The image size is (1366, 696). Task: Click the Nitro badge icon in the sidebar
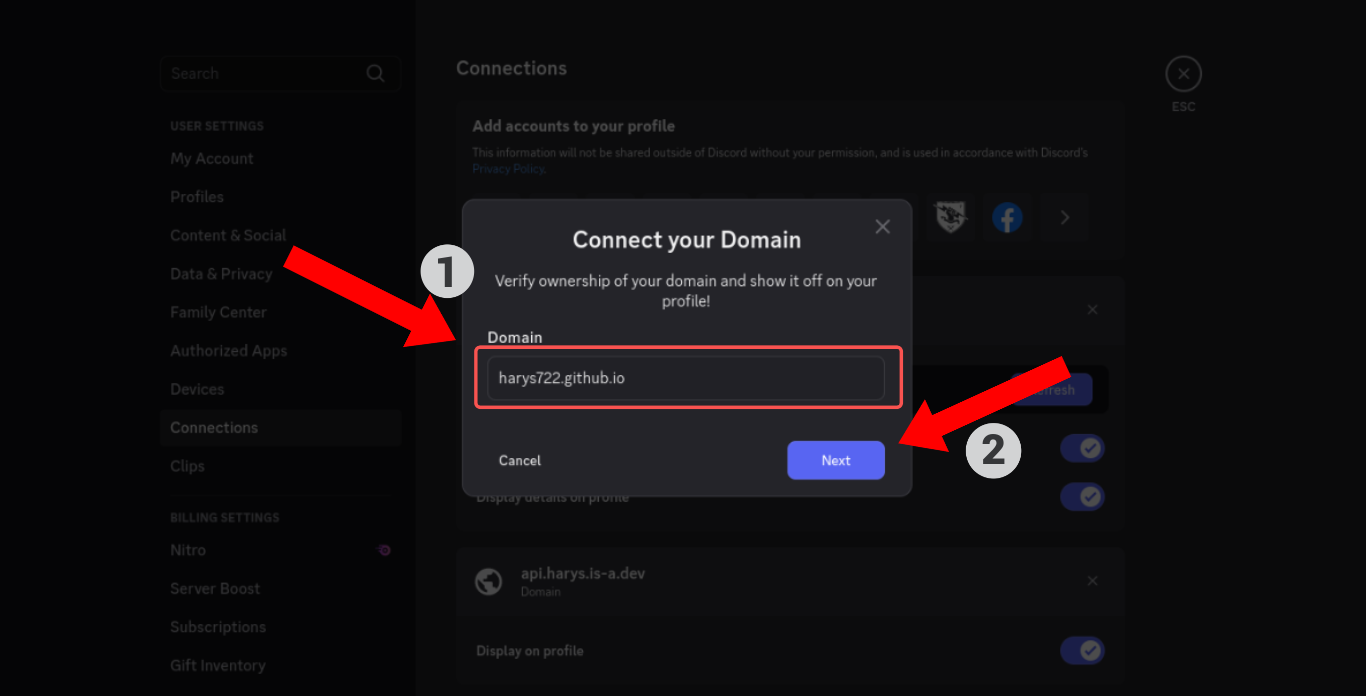coord(384,550)
